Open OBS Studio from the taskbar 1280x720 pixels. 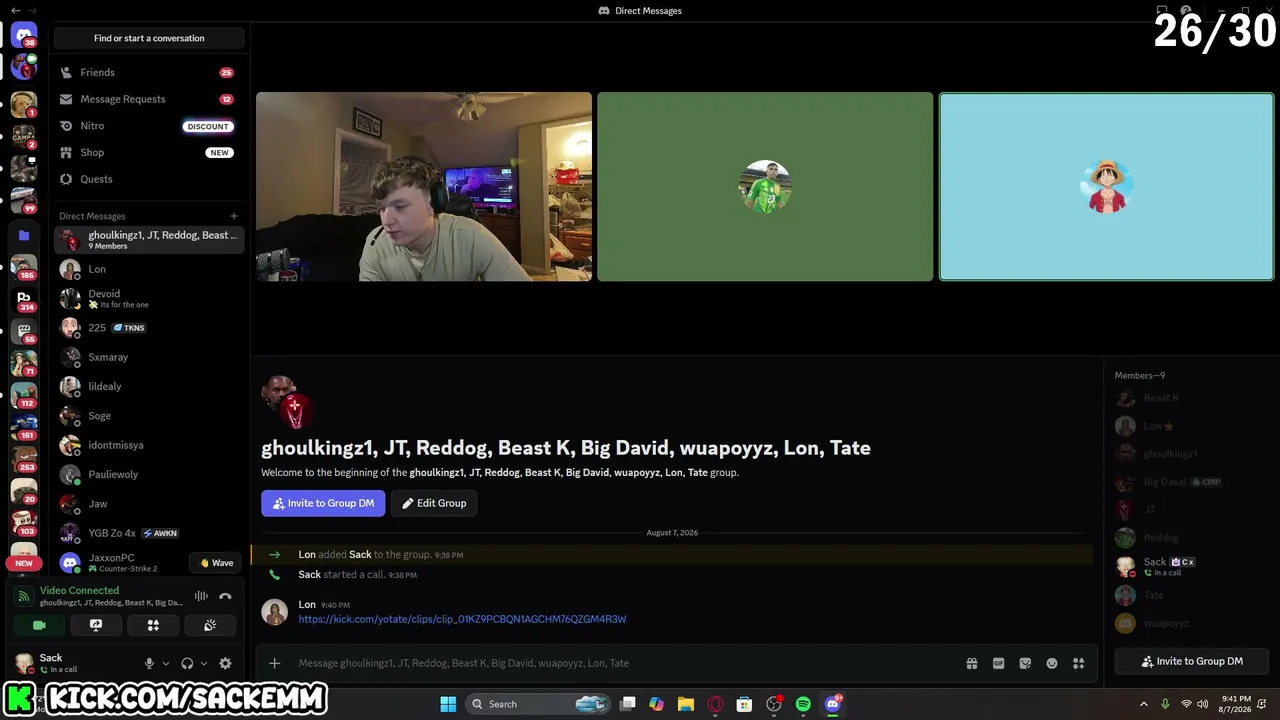coord(774,704)
